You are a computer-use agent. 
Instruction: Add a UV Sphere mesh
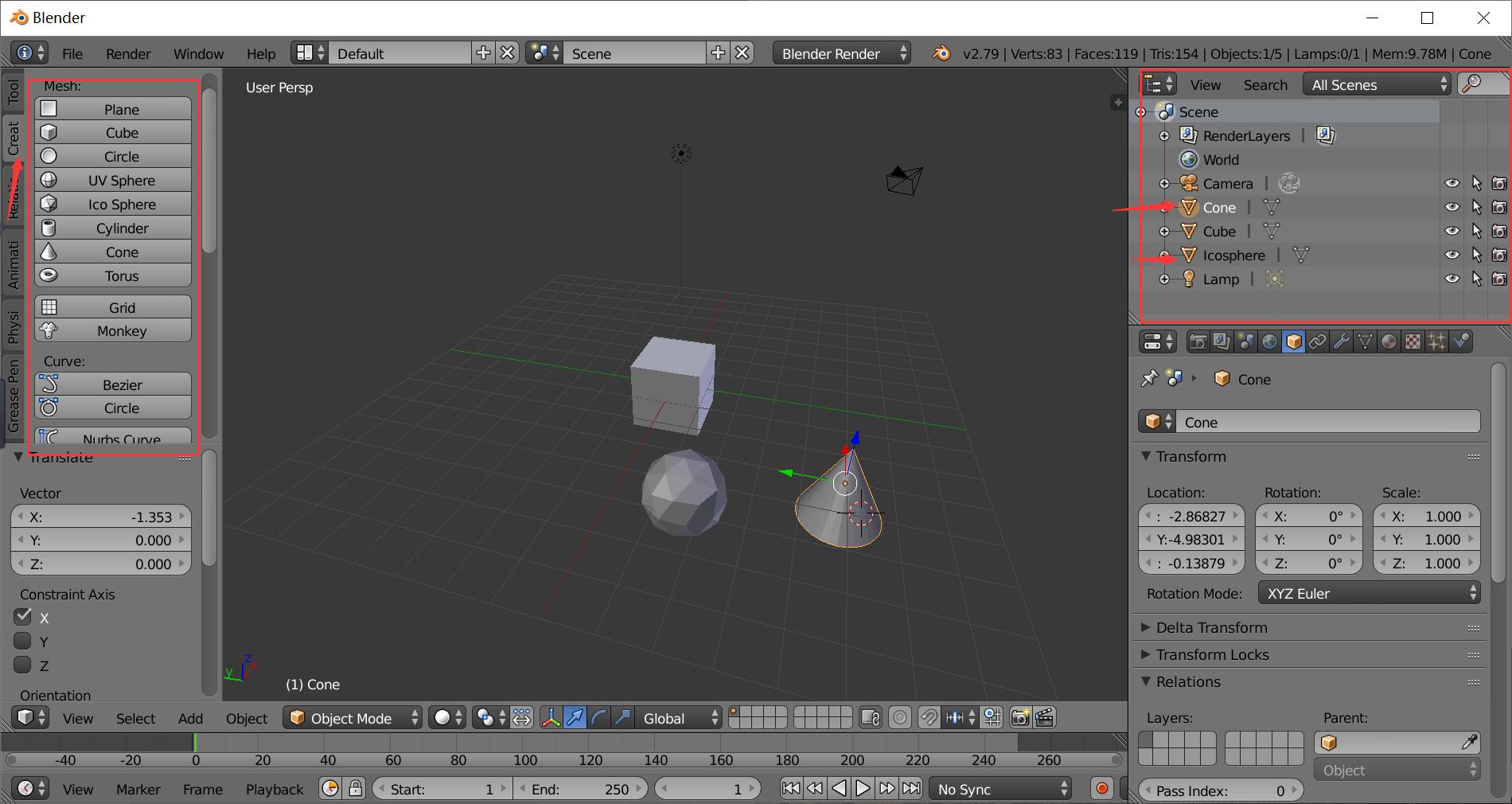pyautogui.click(x=113, y=180)
